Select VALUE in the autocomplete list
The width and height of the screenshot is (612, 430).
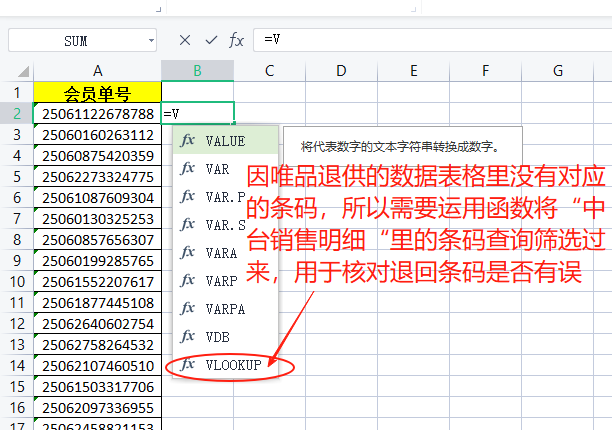(225, 141)
